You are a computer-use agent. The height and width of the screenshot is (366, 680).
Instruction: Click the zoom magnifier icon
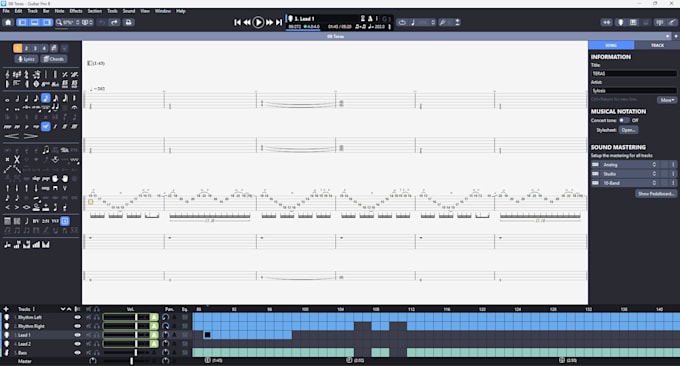coord(59,22)
